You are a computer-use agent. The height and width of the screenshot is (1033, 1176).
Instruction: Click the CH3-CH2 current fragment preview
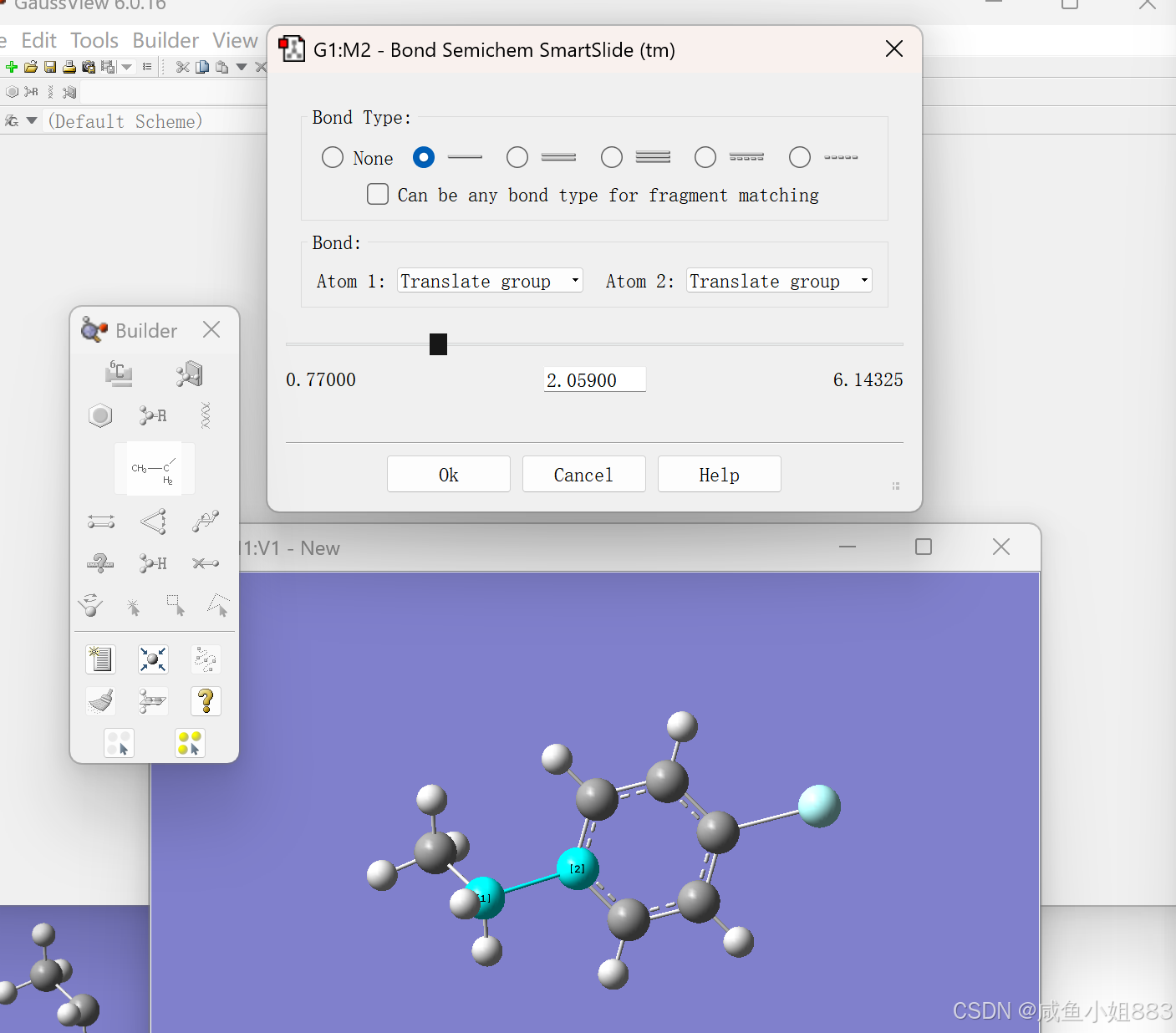click(x=155, y=469)
